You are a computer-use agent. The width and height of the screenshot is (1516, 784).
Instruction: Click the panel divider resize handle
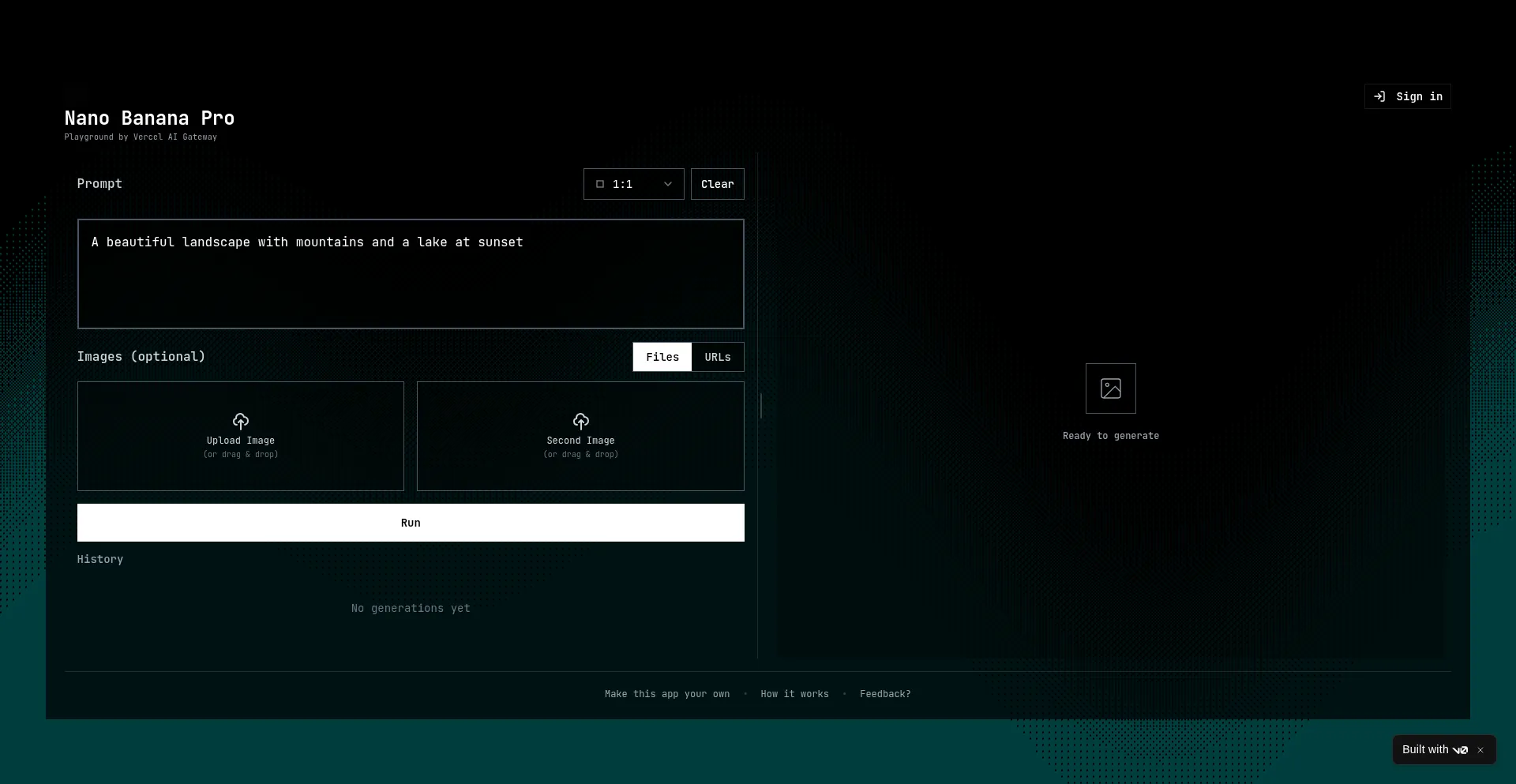coord(760,406)
